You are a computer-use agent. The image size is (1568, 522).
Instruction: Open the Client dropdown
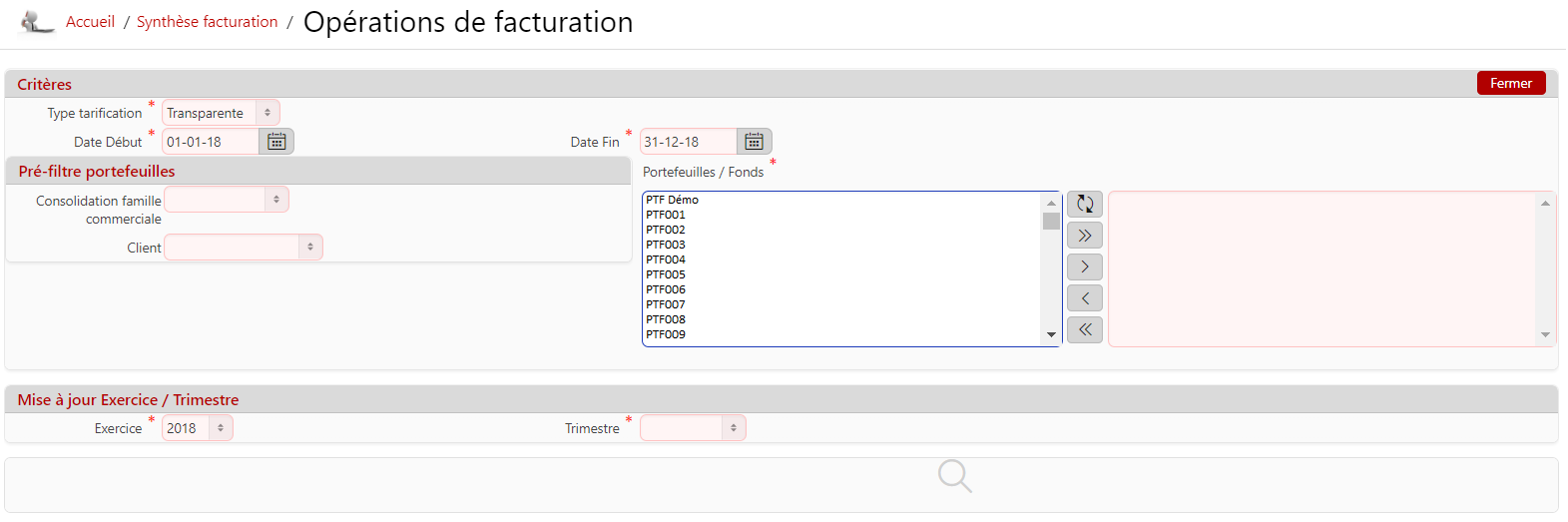tap(244, 248)
